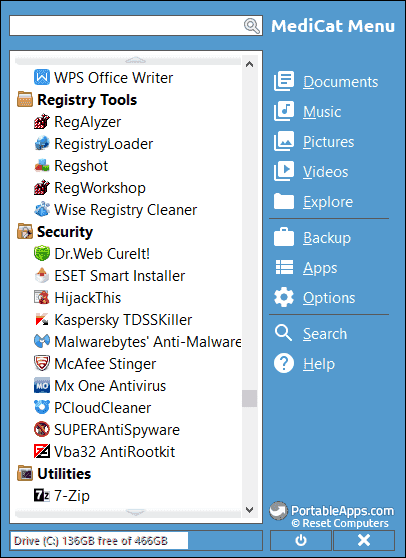Launch Kaspersky TDSSKiller from the list
406x558 pixels.
pos(123,320)
